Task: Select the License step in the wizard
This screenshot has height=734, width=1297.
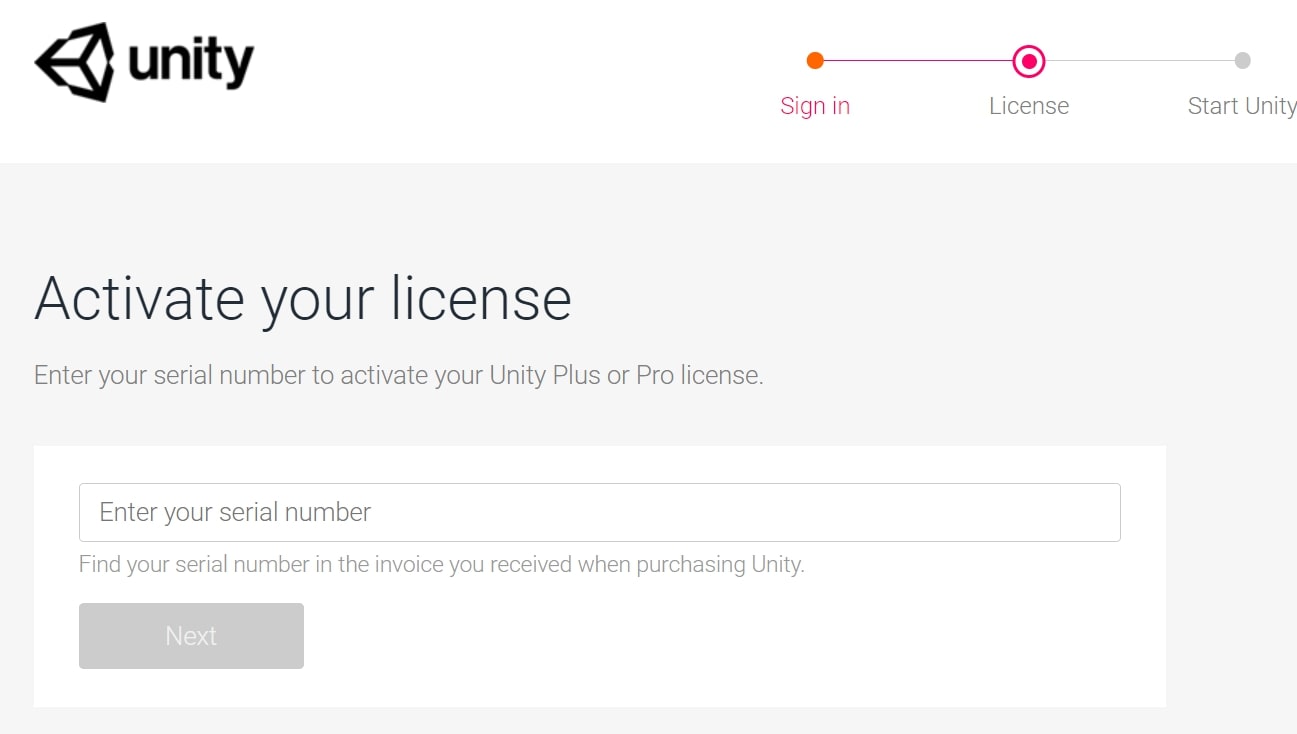Action: click(1029, 105)
